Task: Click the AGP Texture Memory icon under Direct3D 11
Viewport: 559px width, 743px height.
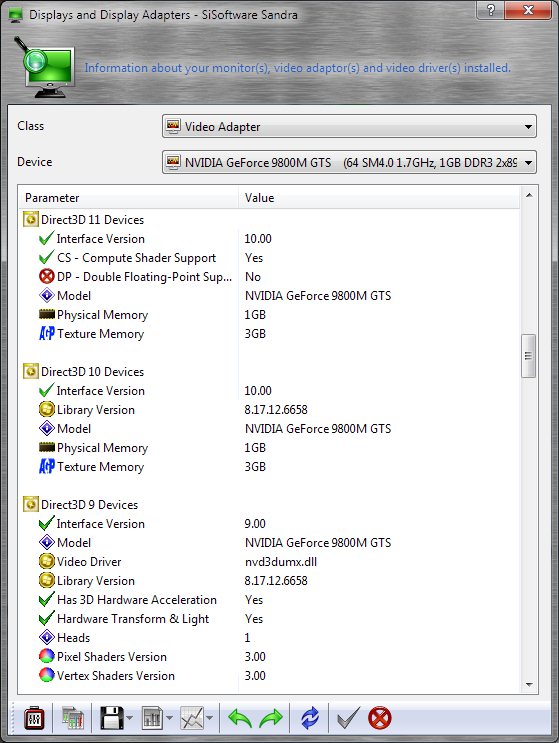Action: coord(46,334)
